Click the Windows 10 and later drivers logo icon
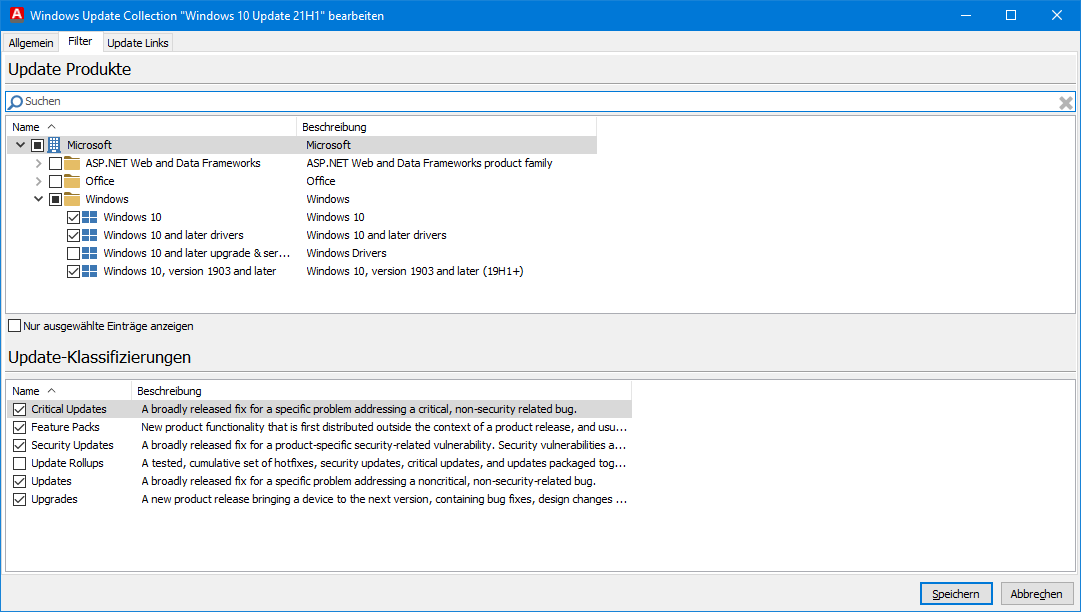 90,235
